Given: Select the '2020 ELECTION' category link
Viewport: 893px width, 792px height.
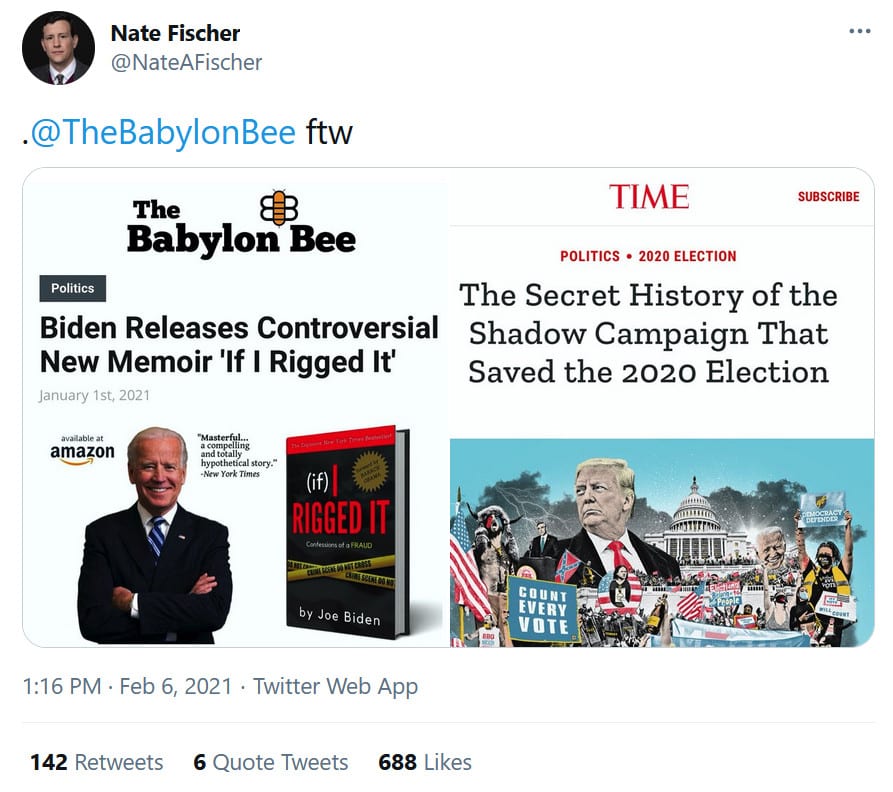Looking at the screenshot, I should pyautogui.click(x=687, y=256).
